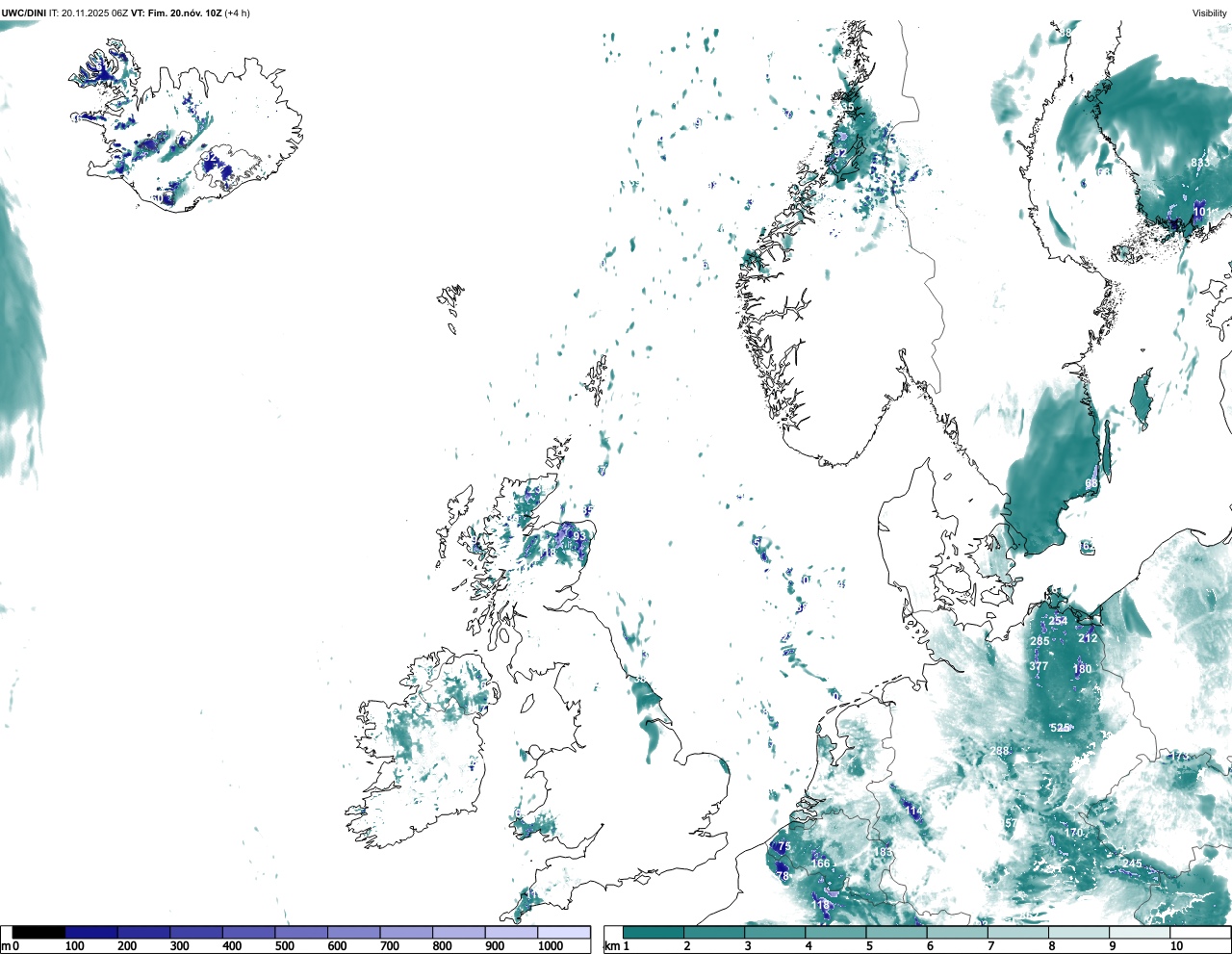Click the 'km' unit label of kilometre legend

tap(610, 946)
